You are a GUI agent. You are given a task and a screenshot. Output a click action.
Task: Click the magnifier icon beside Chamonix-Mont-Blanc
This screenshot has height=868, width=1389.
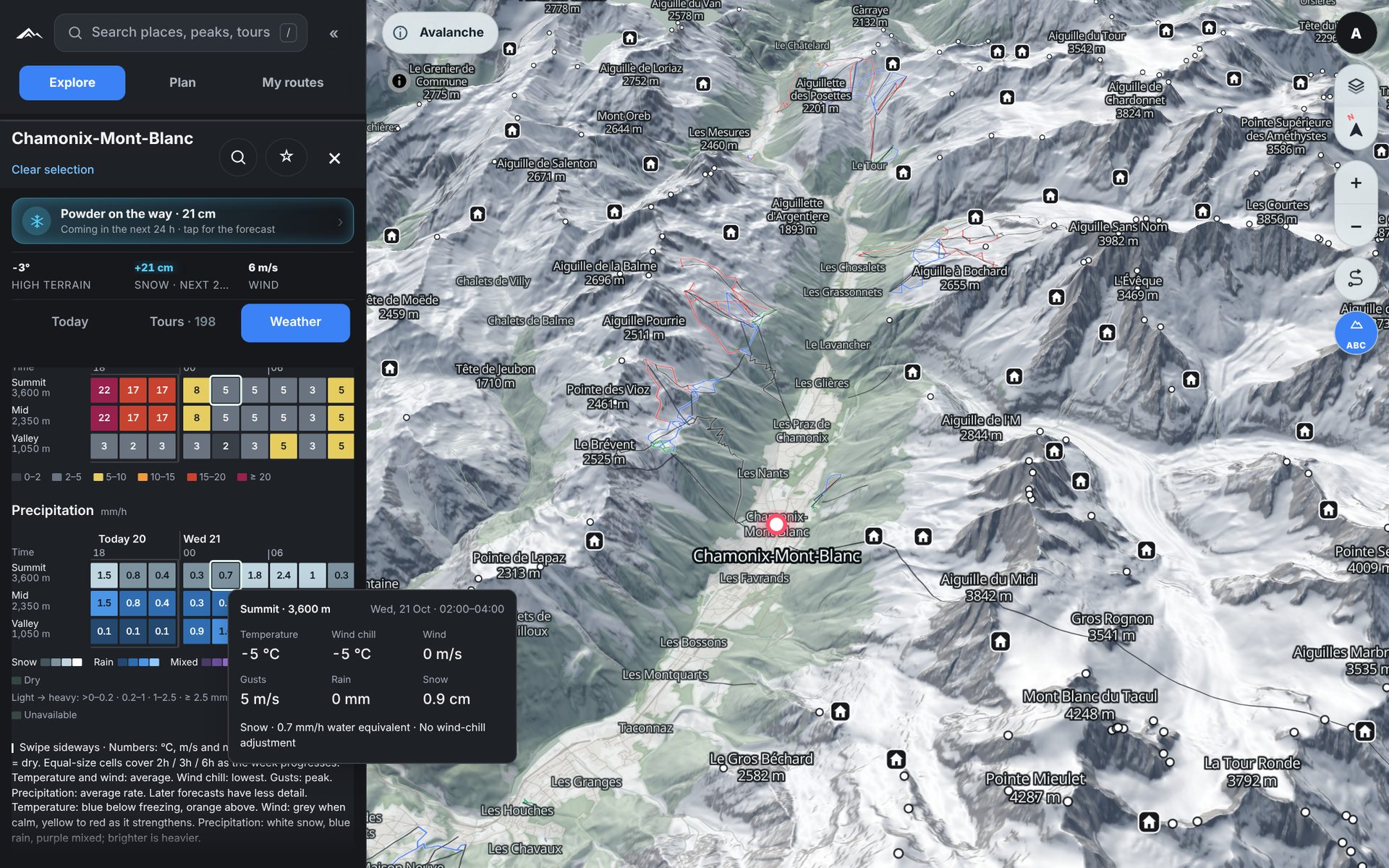click(238, 158)
